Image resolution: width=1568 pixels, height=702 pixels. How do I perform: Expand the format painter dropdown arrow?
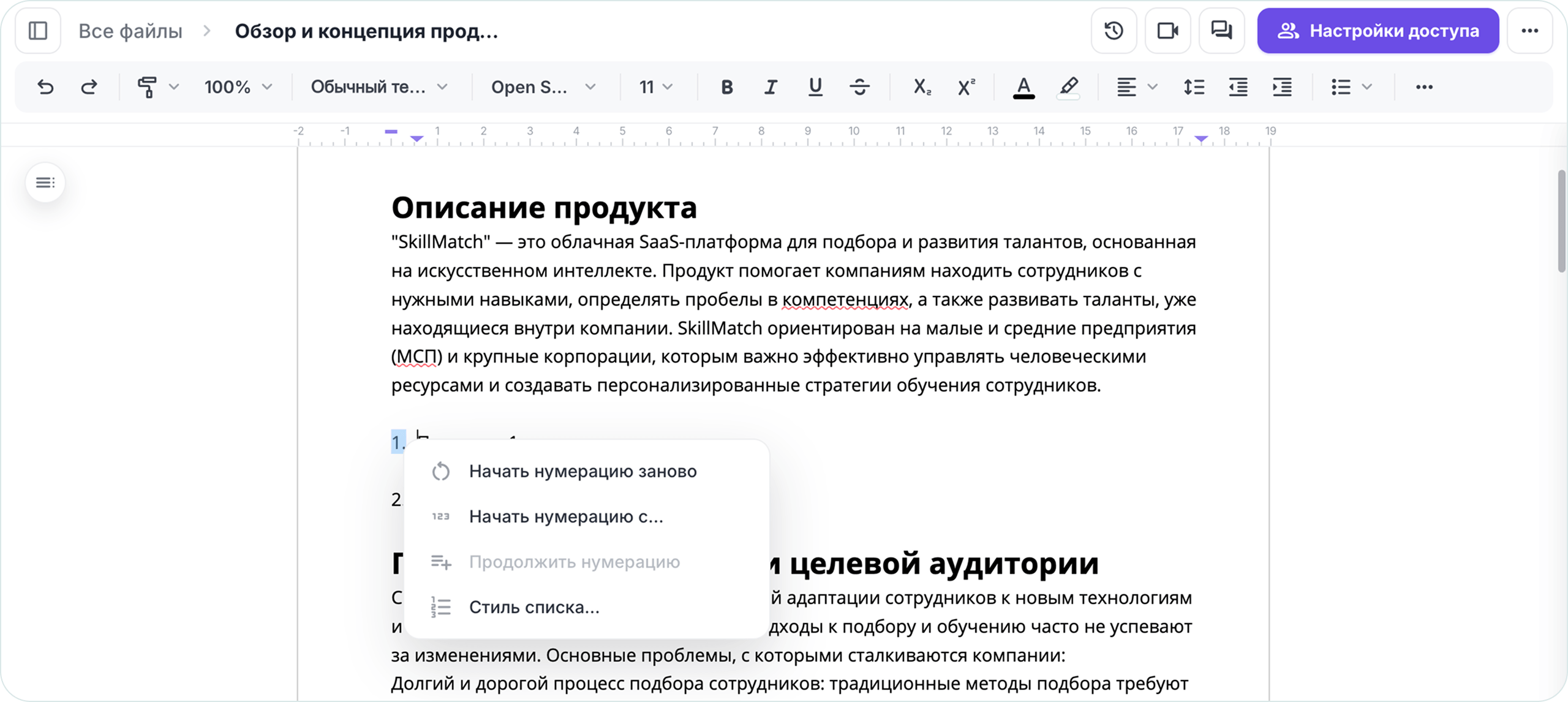[174, 87]
